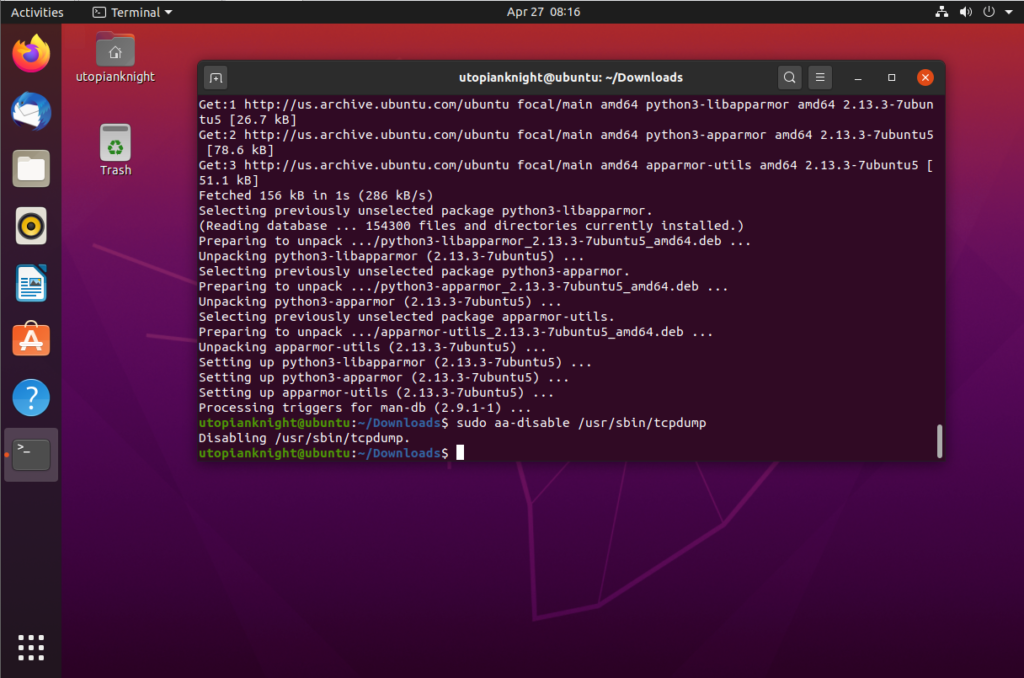
Task: Show the applications grid
Action: pos(30,648)
